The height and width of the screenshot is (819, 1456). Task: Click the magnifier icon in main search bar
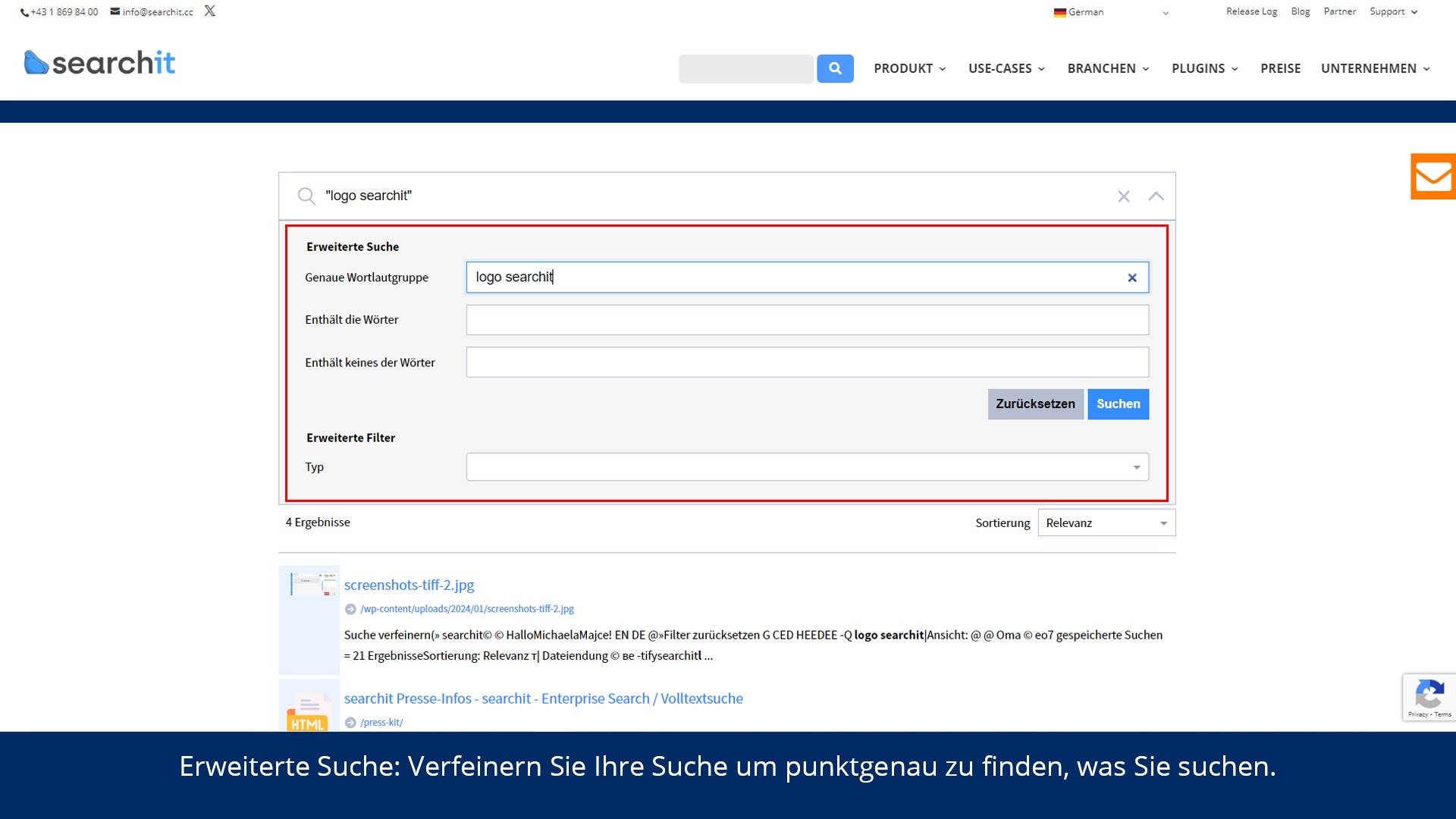[306, 196]
